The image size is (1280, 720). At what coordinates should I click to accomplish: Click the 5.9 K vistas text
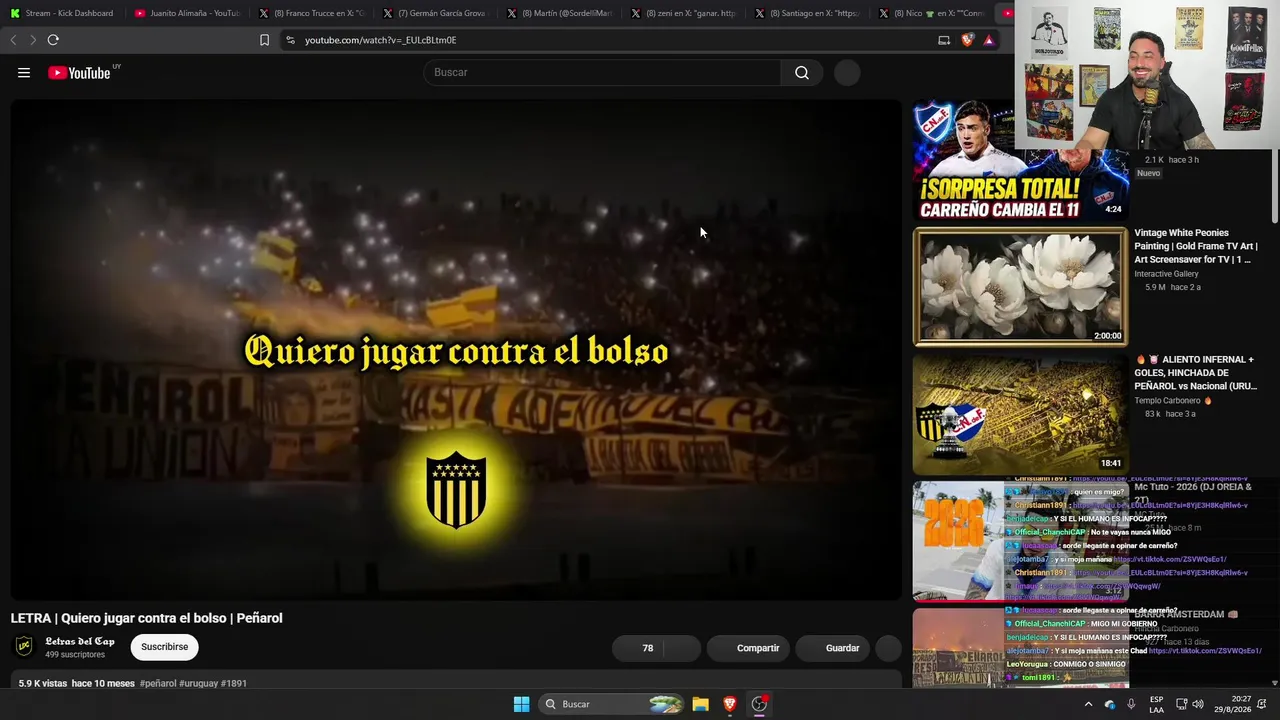[43, 683]
